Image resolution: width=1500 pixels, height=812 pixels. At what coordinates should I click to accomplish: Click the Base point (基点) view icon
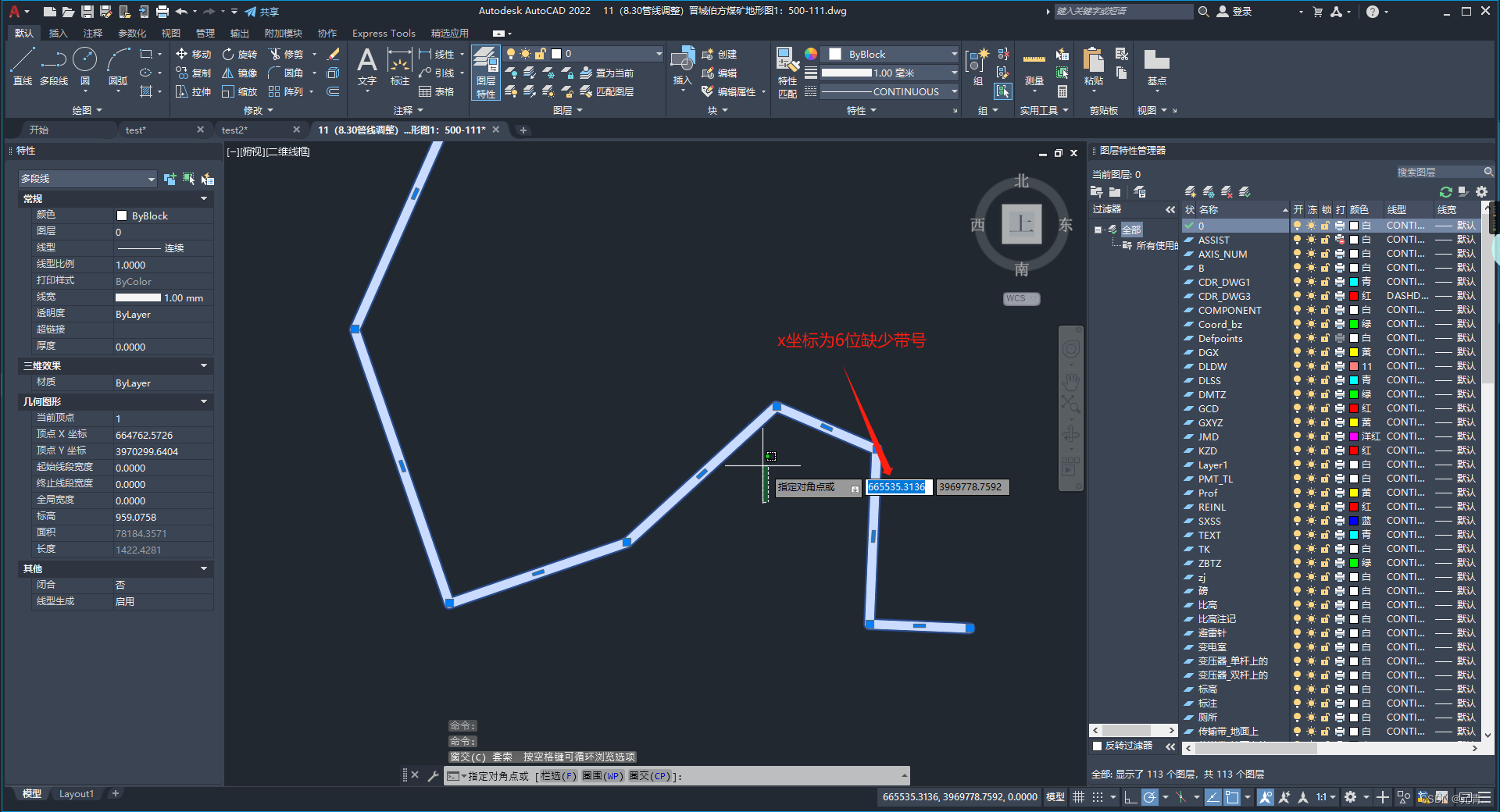[1156, 66]
